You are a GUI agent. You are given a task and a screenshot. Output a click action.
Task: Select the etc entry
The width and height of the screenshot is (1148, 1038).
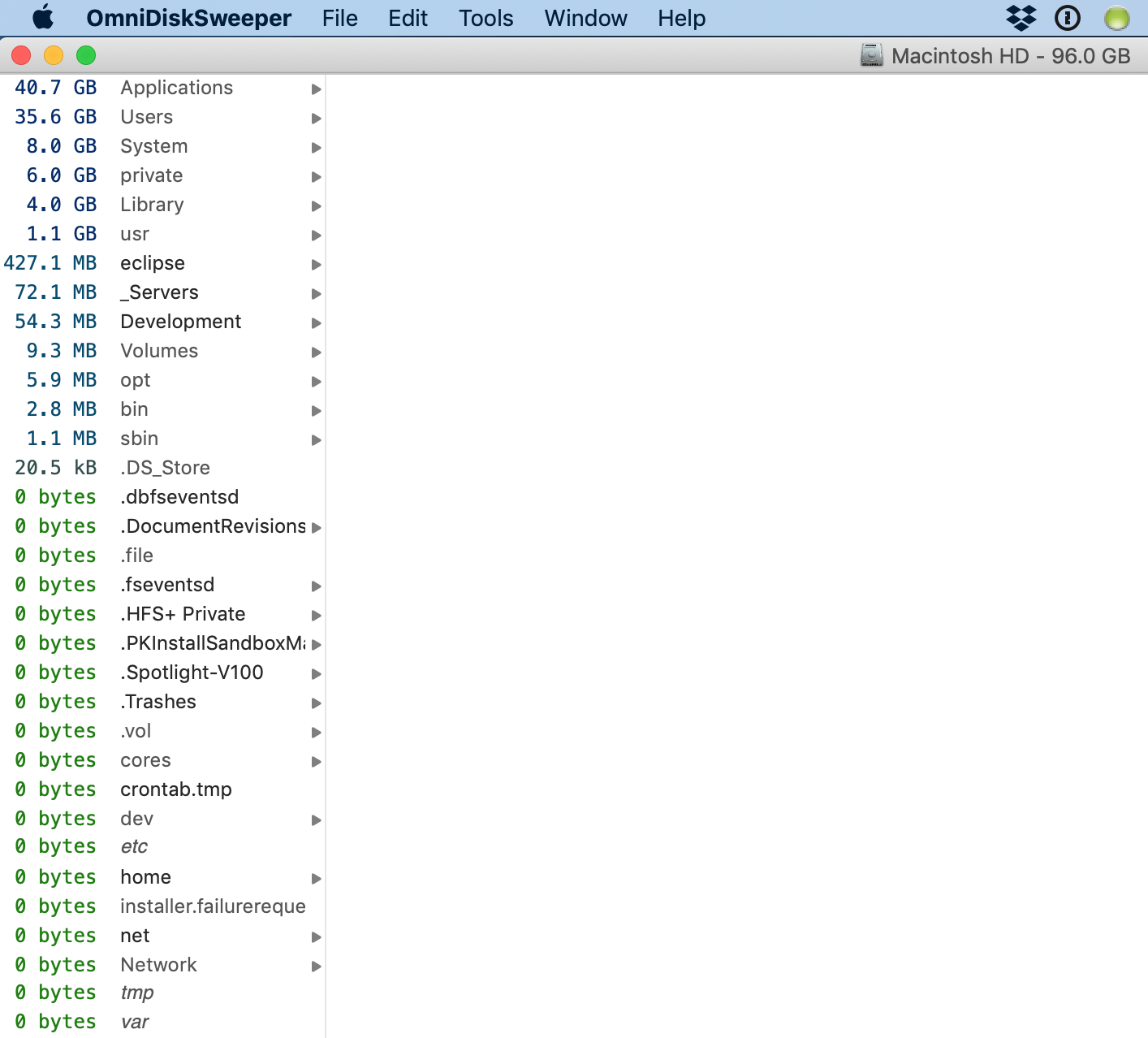(x=134, y=846)
